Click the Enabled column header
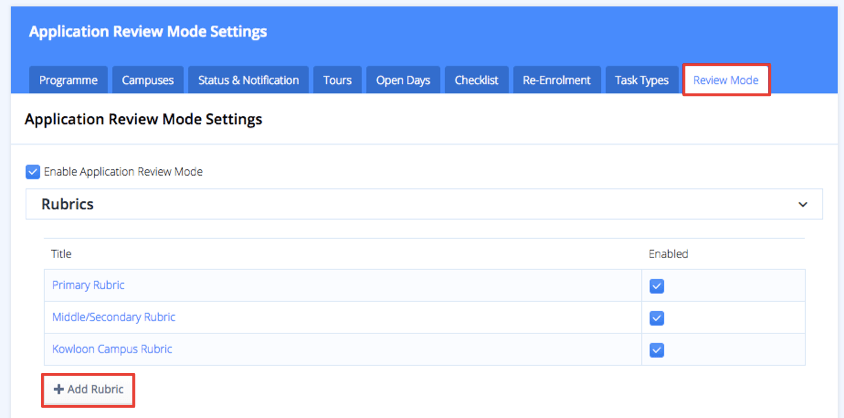The width and height of the screenshot is (844, 418). 668,254
